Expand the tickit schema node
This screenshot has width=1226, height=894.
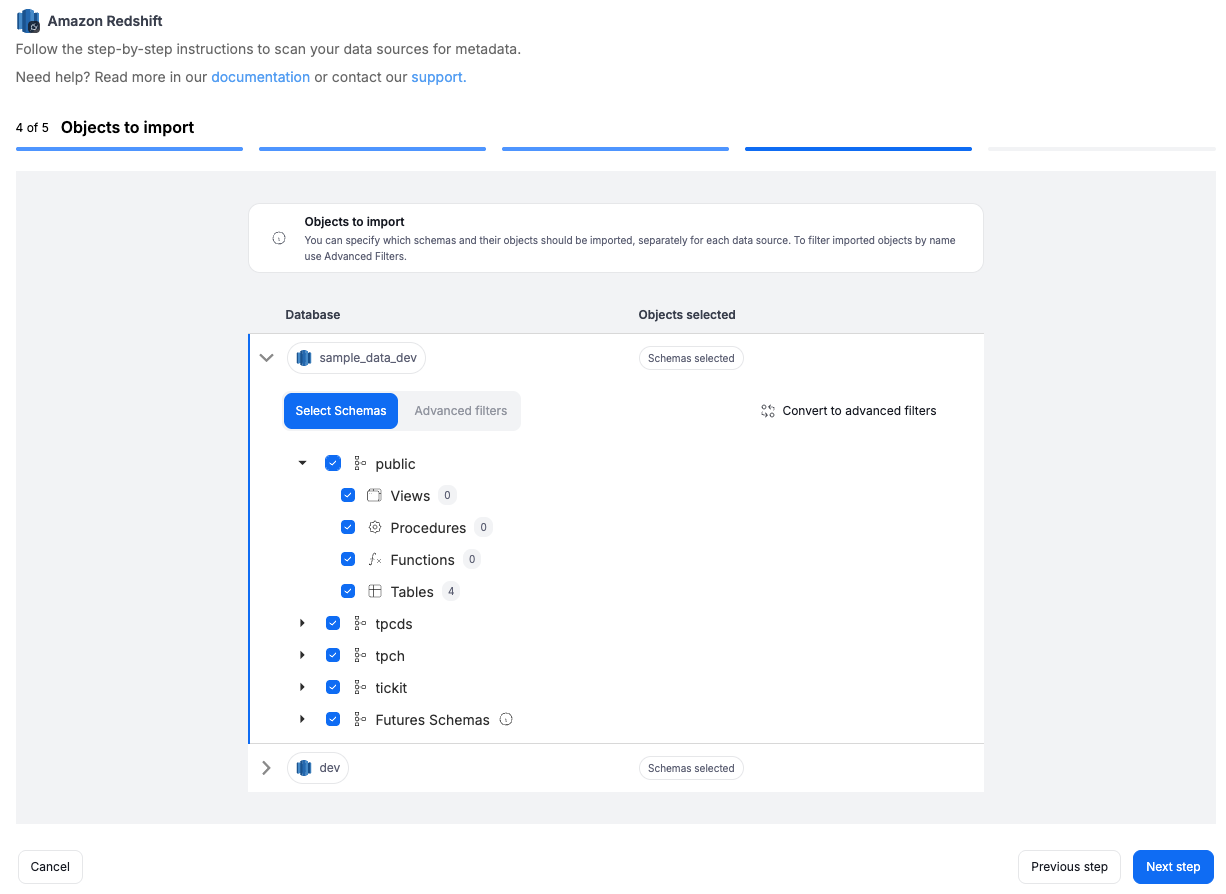point(302,687)
